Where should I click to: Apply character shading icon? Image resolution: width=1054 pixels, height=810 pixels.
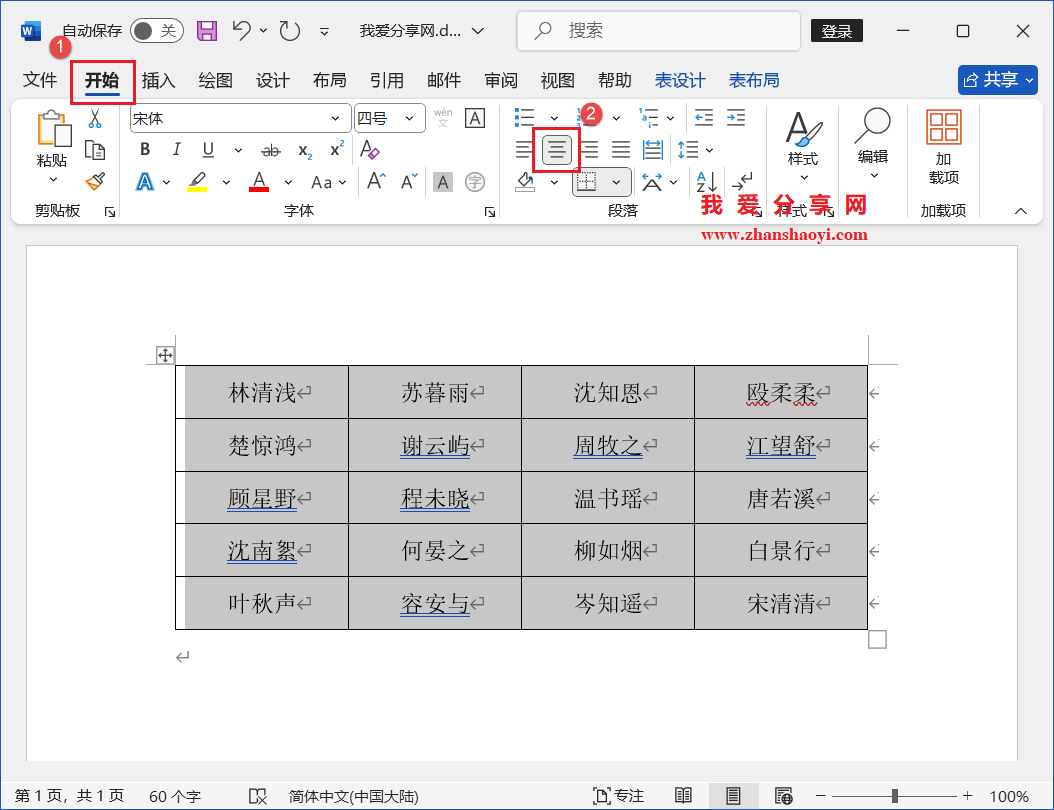pos(442,182)
